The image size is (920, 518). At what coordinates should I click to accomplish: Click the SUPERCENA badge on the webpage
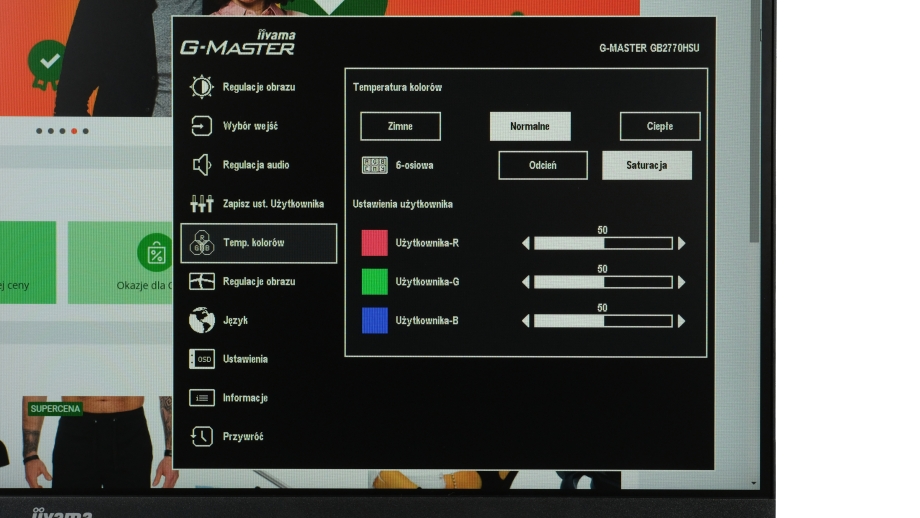pos(55,409)
